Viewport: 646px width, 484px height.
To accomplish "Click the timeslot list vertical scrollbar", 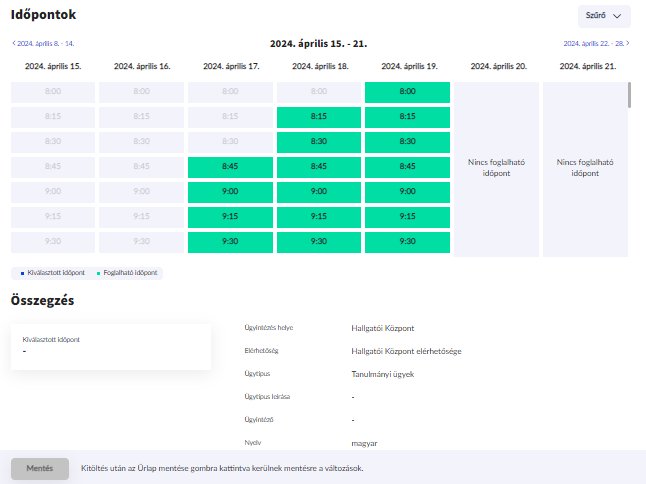I will (629, 95).
